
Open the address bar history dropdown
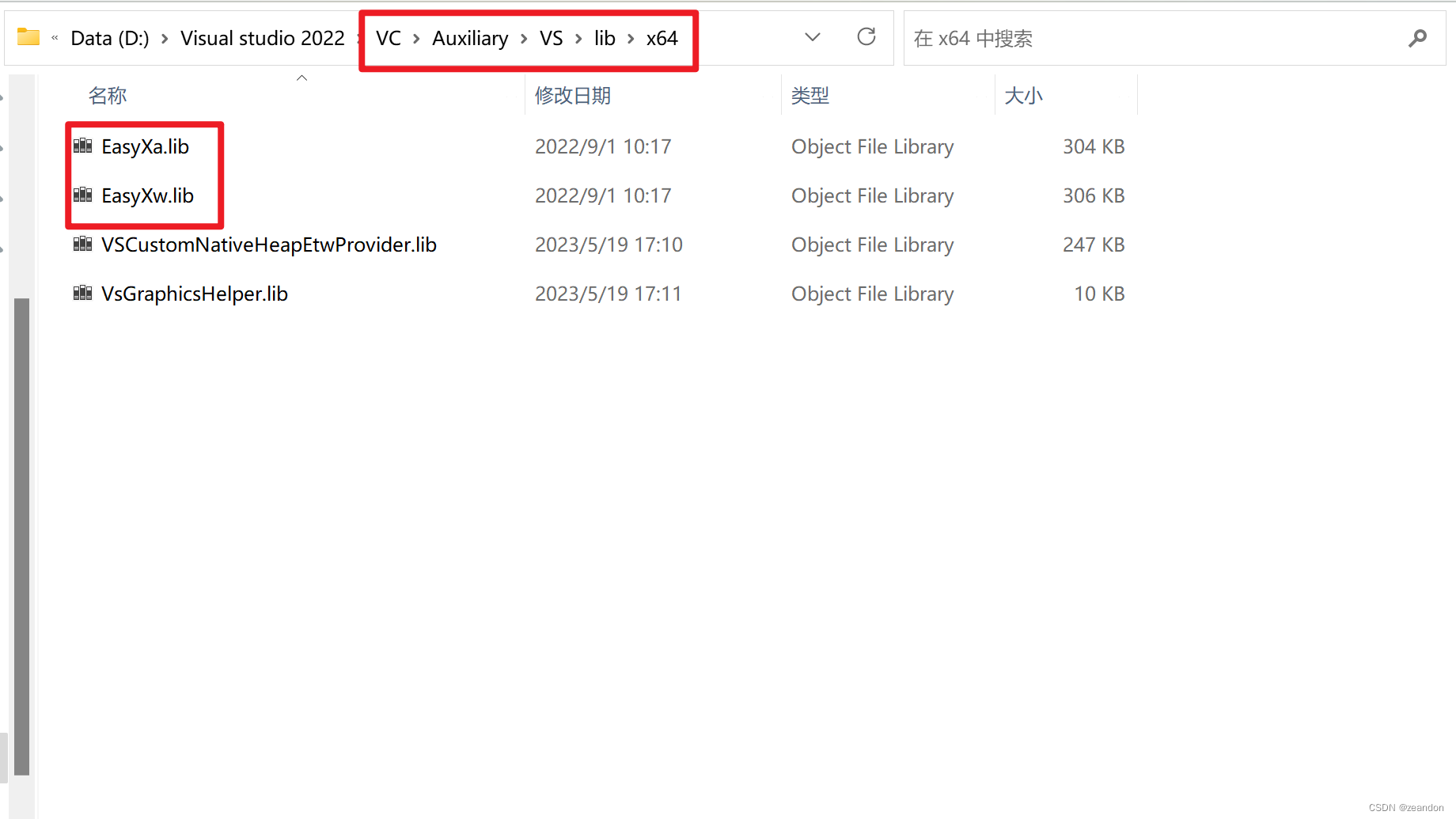(813, 37)
